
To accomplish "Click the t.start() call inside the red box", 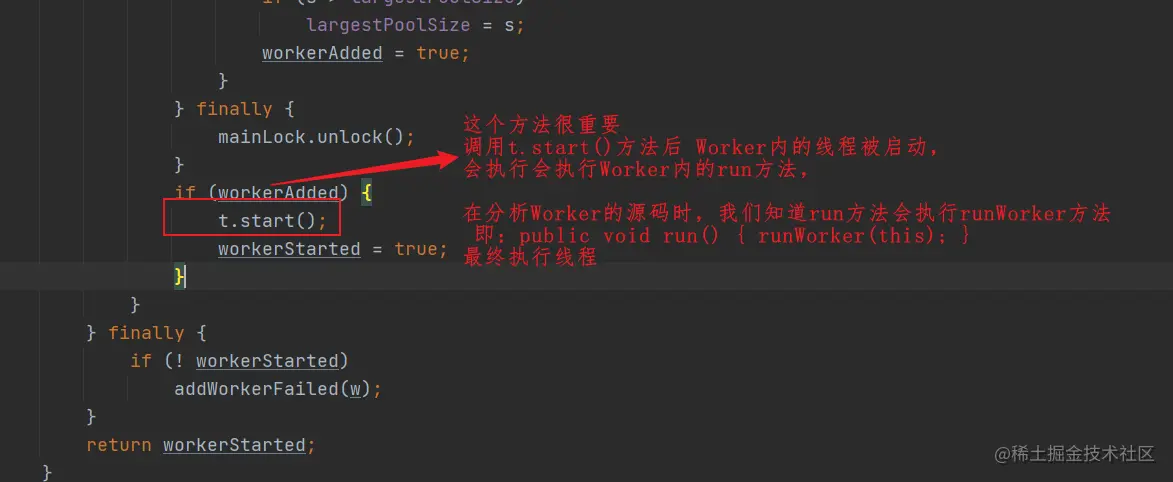I will click(x=272, y=221).
